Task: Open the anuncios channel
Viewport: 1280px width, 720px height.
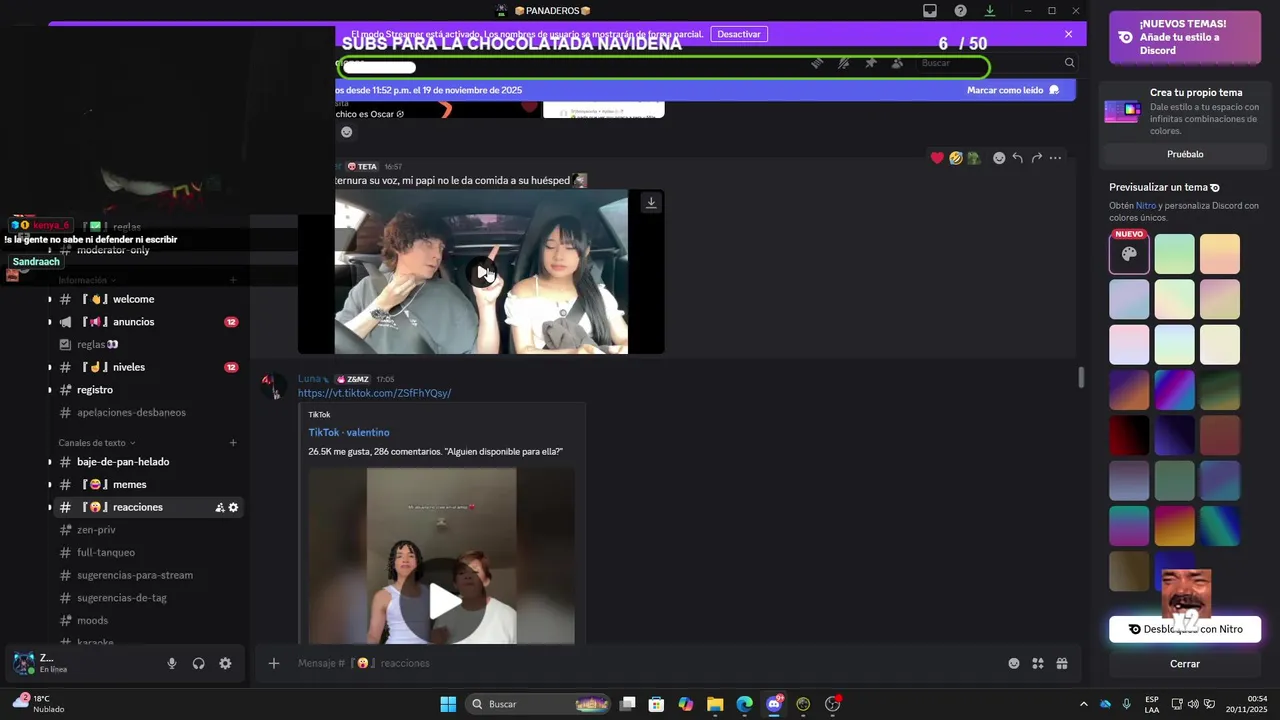Action: pyautogui.click(x=147, y=322)
